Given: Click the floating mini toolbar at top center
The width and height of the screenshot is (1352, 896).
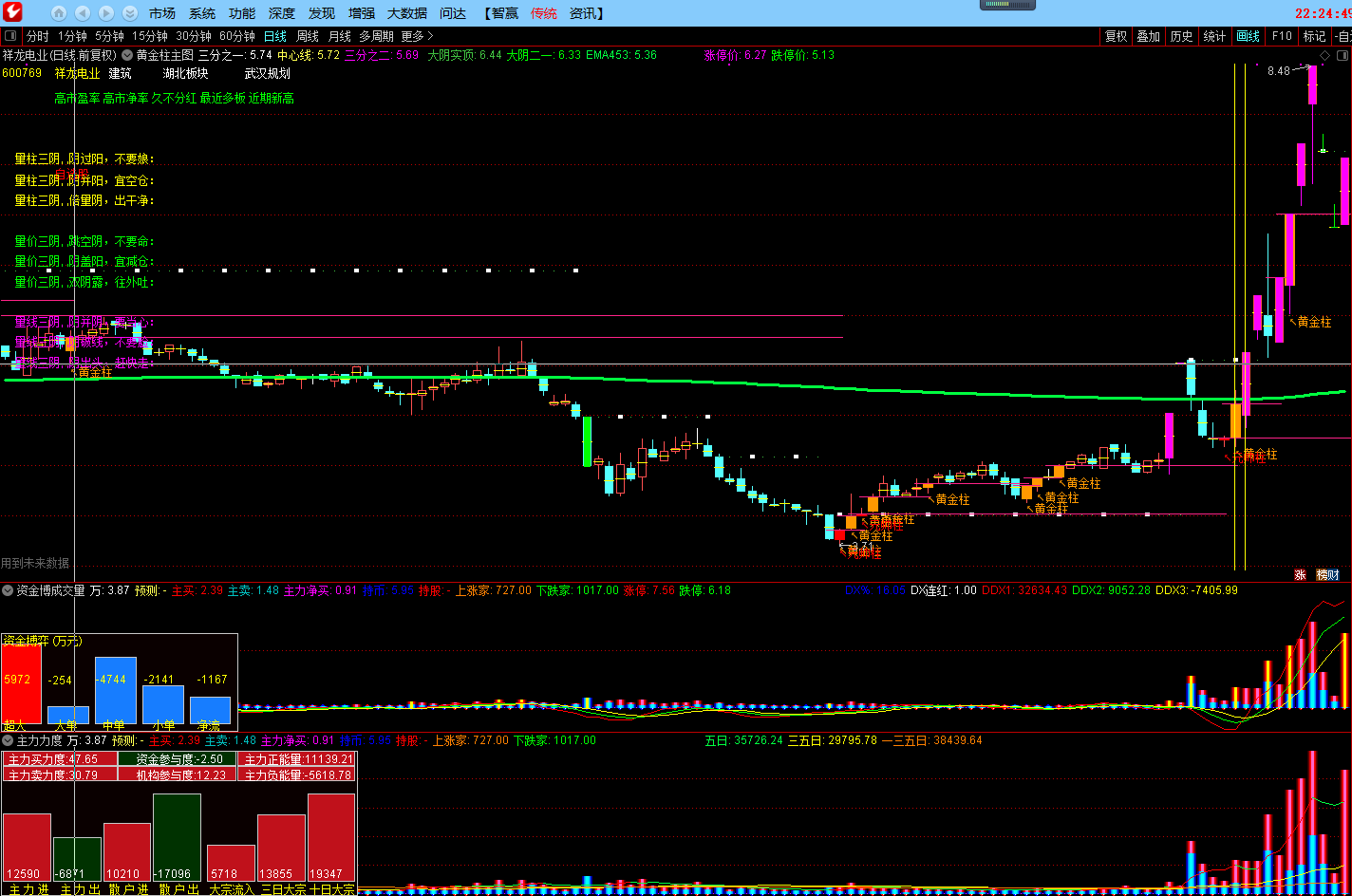Looking at the screenshot, I should click(x=1008, y=5).
